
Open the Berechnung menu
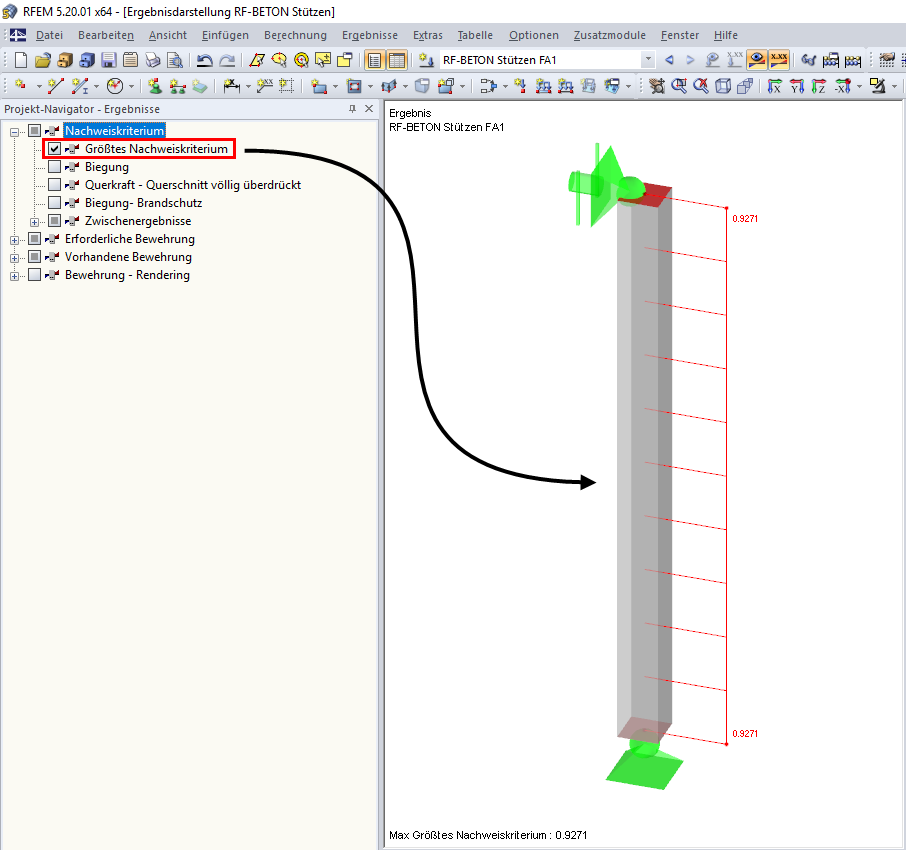(295, 35)
